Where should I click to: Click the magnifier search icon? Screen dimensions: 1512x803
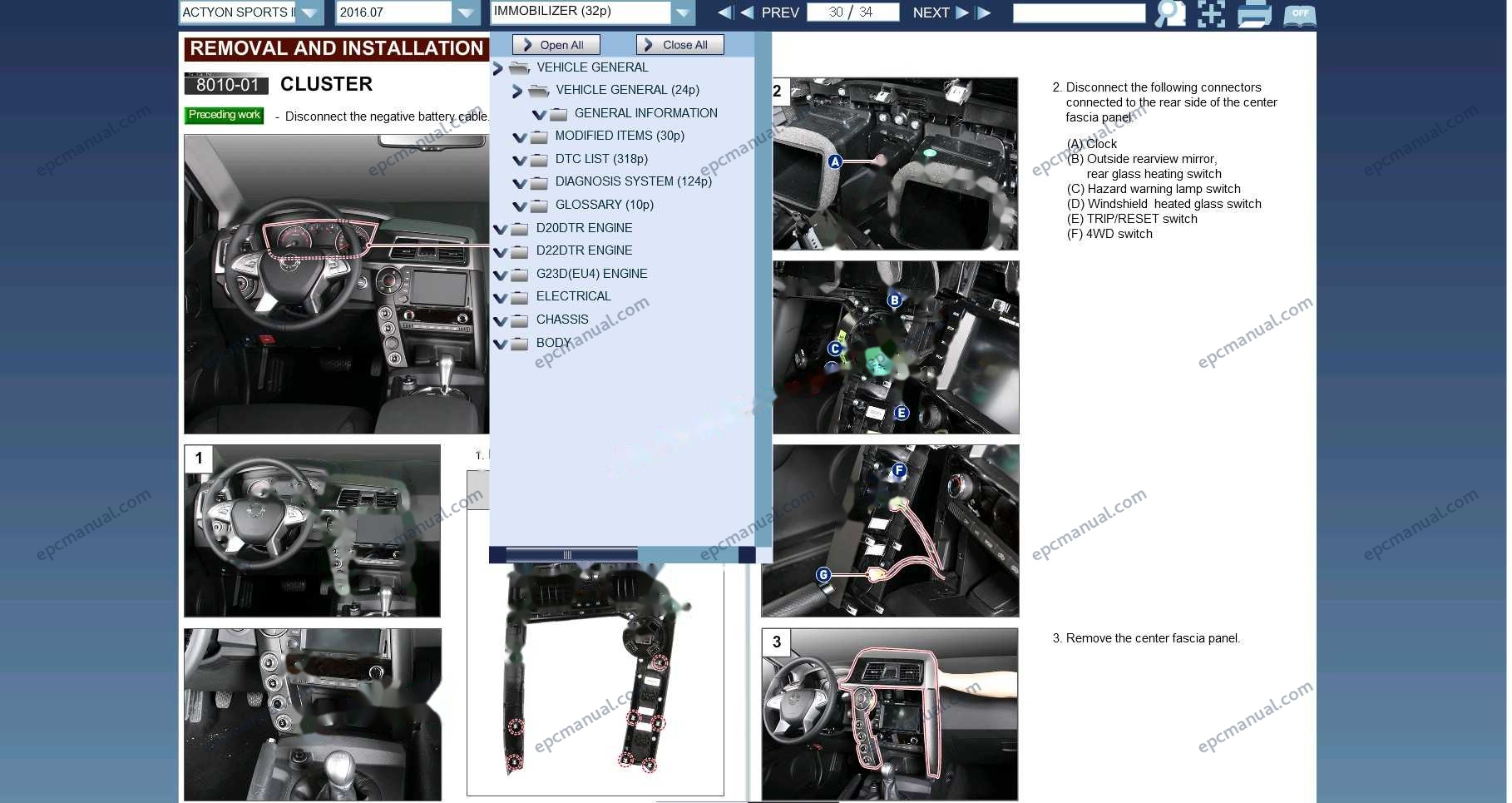pos(1170,13)
